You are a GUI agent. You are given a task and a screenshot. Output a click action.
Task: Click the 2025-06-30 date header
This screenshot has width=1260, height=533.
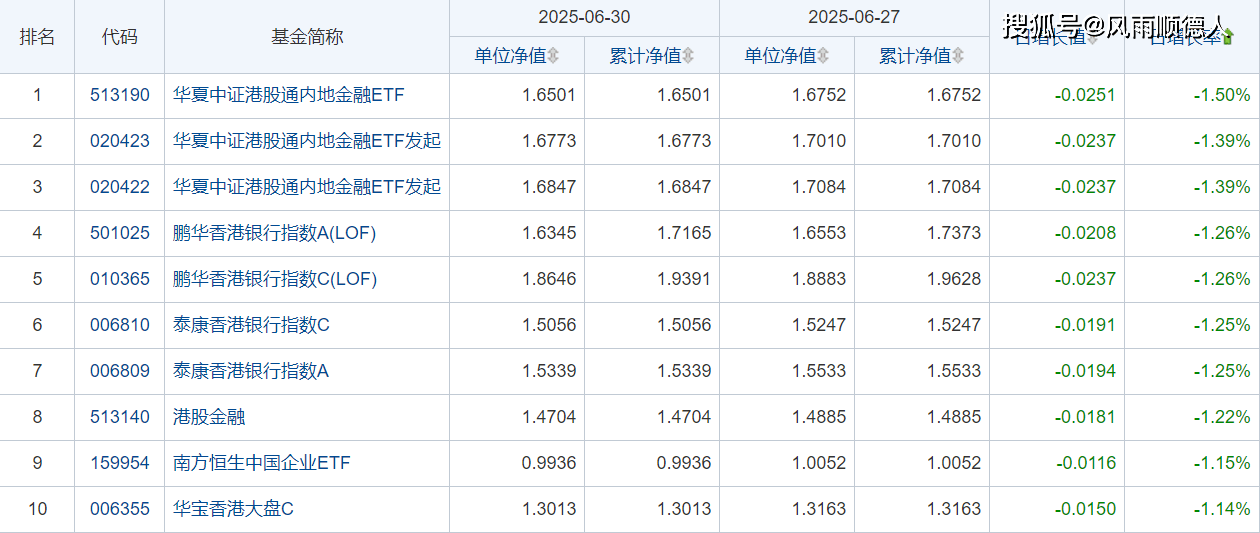click(x=584, y=18)
